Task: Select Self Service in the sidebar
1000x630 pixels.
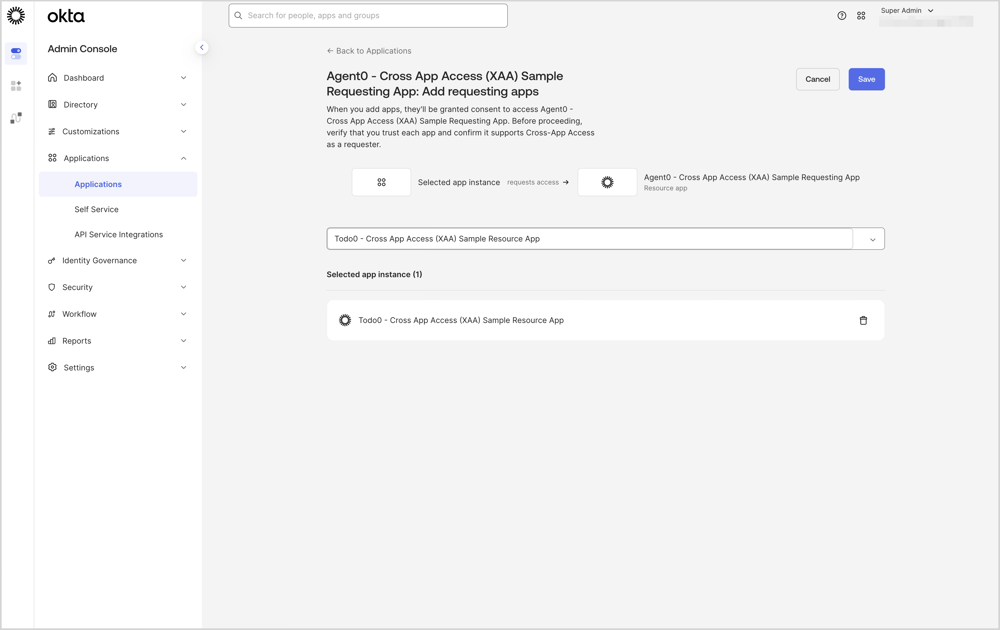Action: click(96, 210)
